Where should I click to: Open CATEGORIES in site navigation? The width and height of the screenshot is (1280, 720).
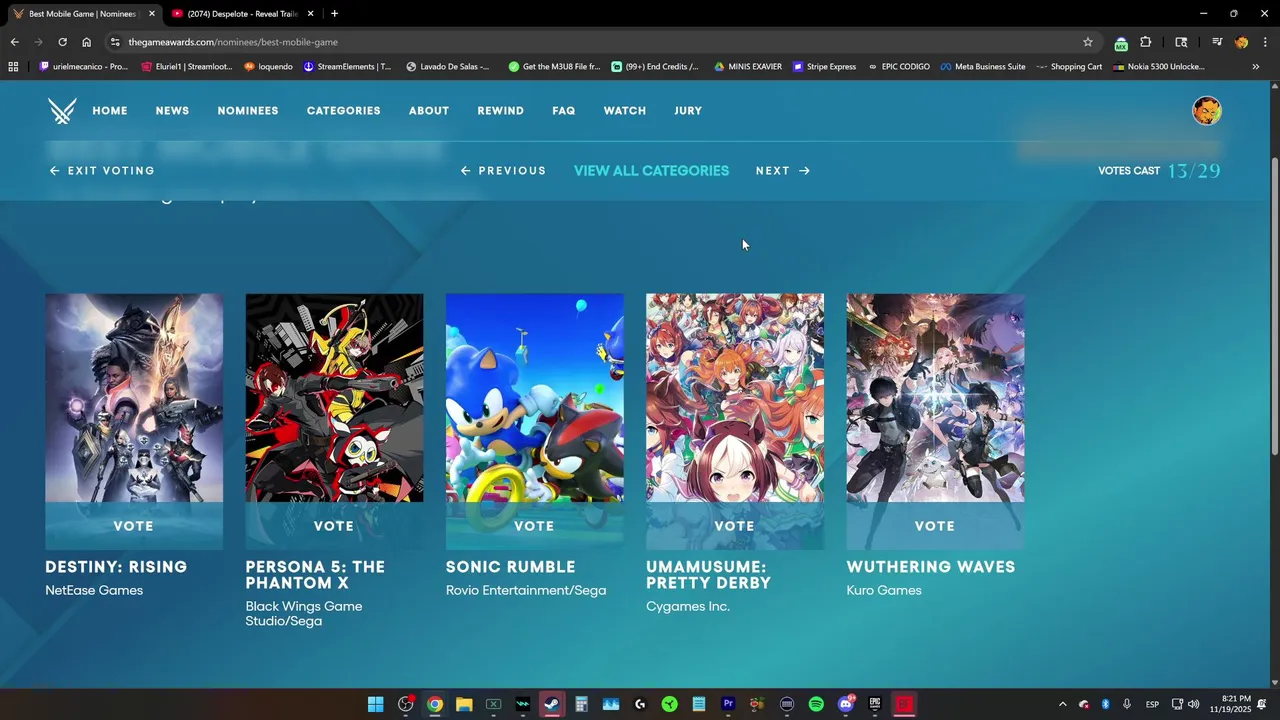tap(343, 111)
